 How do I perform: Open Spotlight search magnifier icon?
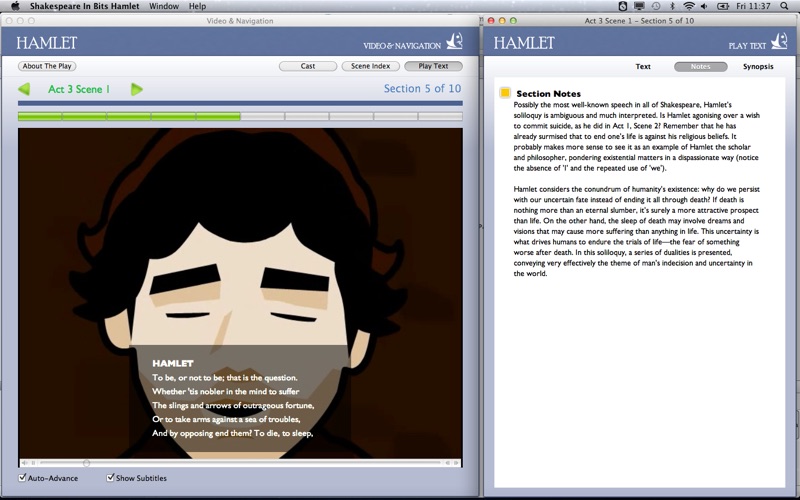[785, 6]
